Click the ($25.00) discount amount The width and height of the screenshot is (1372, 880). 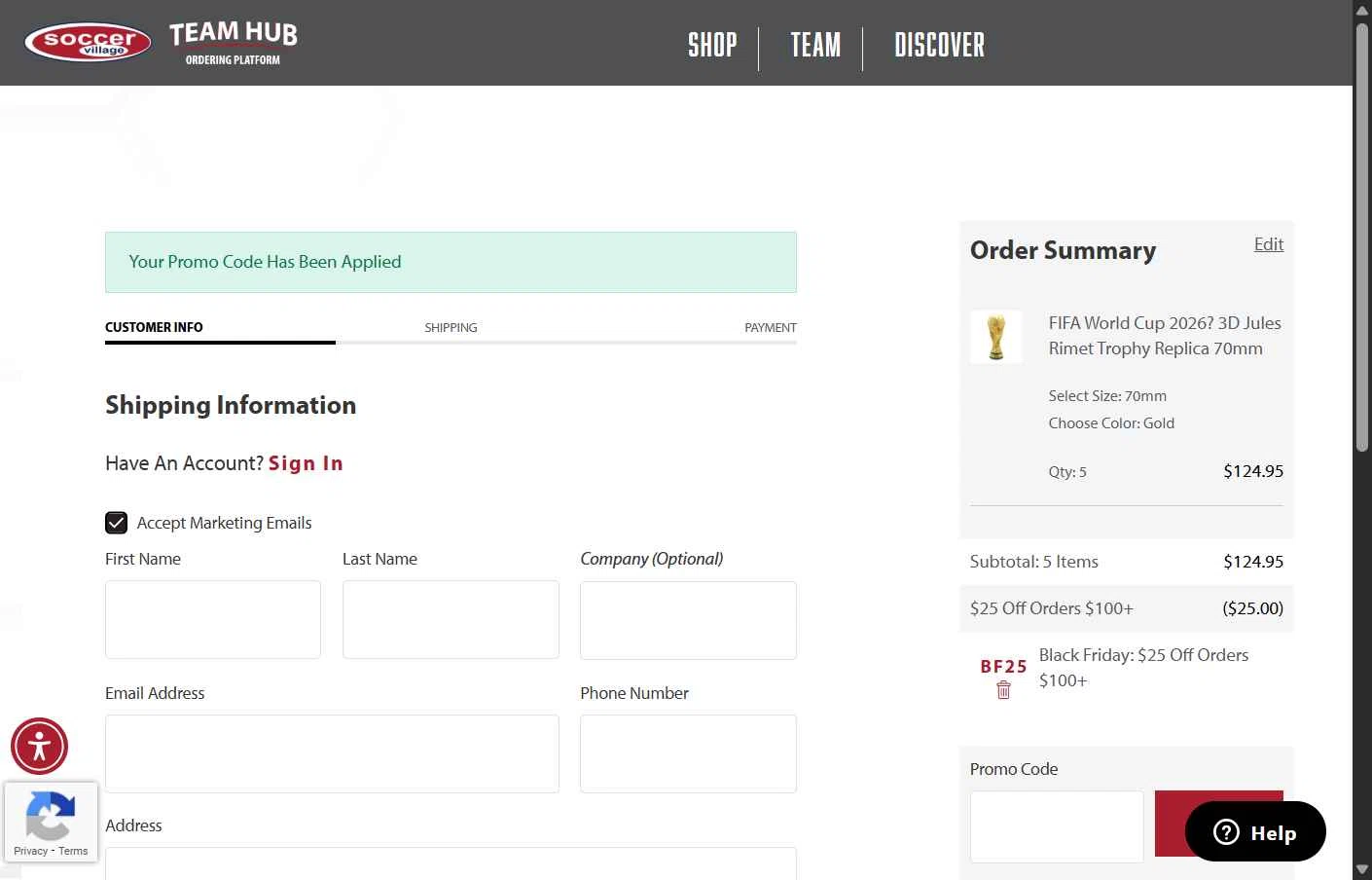click(x=1253, y=608)
